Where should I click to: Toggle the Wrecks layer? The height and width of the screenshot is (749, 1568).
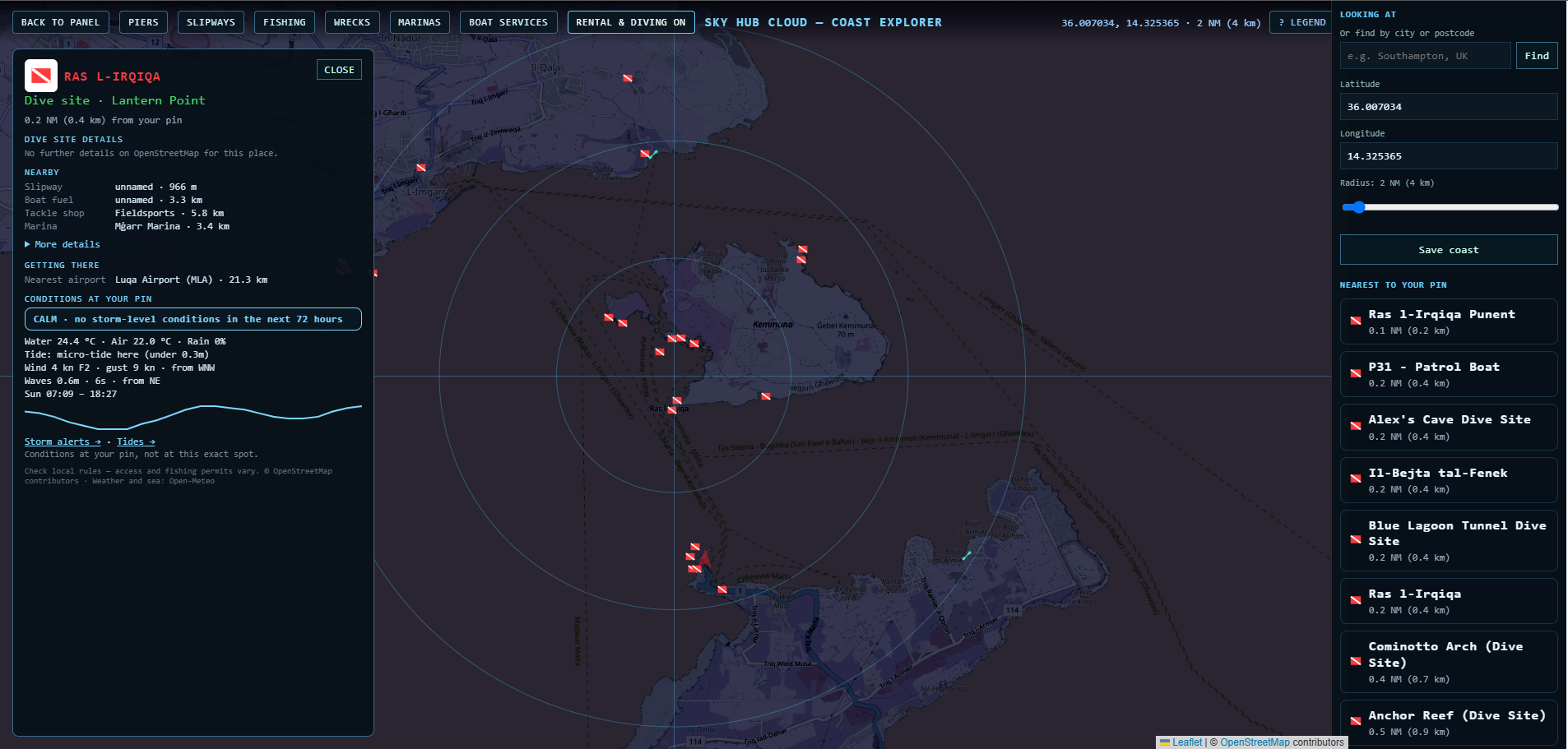click(x=352, y=22)
